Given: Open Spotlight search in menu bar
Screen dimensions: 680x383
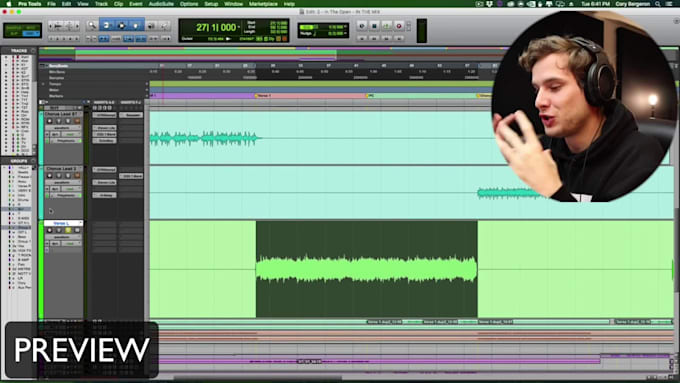Looking at the screenshot, I should click(658, 4).
